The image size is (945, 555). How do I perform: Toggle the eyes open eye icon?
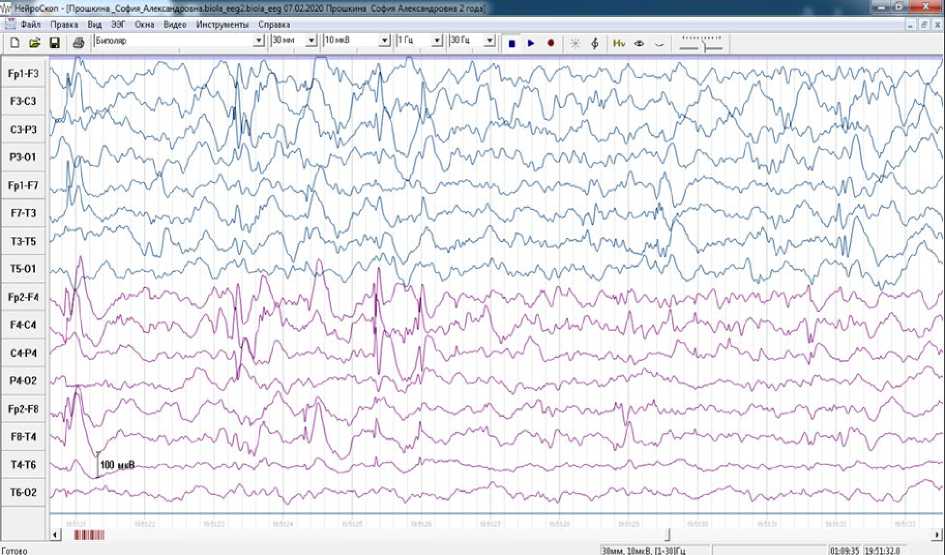(638, 43)
